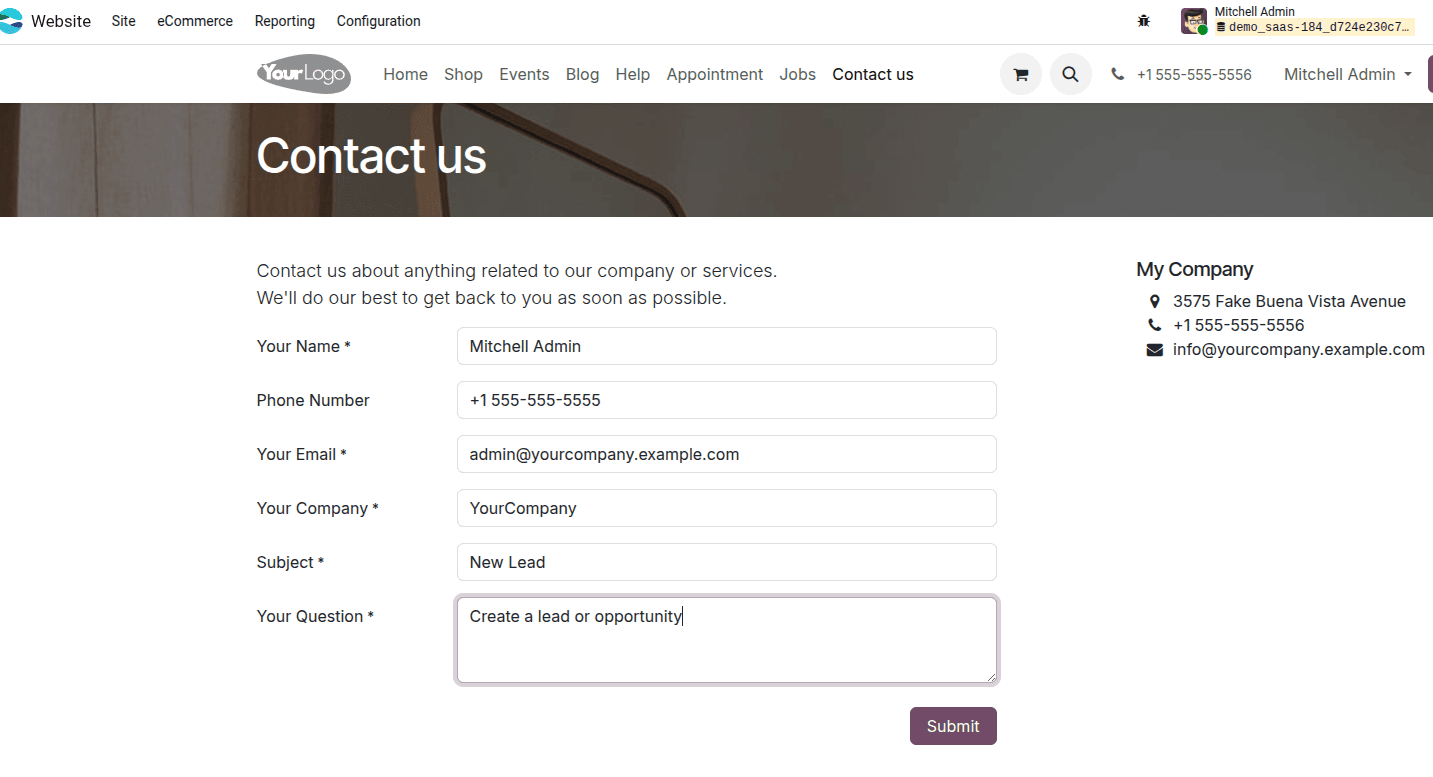This screenshot has height=777, width=1433.
Task: Open the shopping cart icon
Action: click(1020, 75)
